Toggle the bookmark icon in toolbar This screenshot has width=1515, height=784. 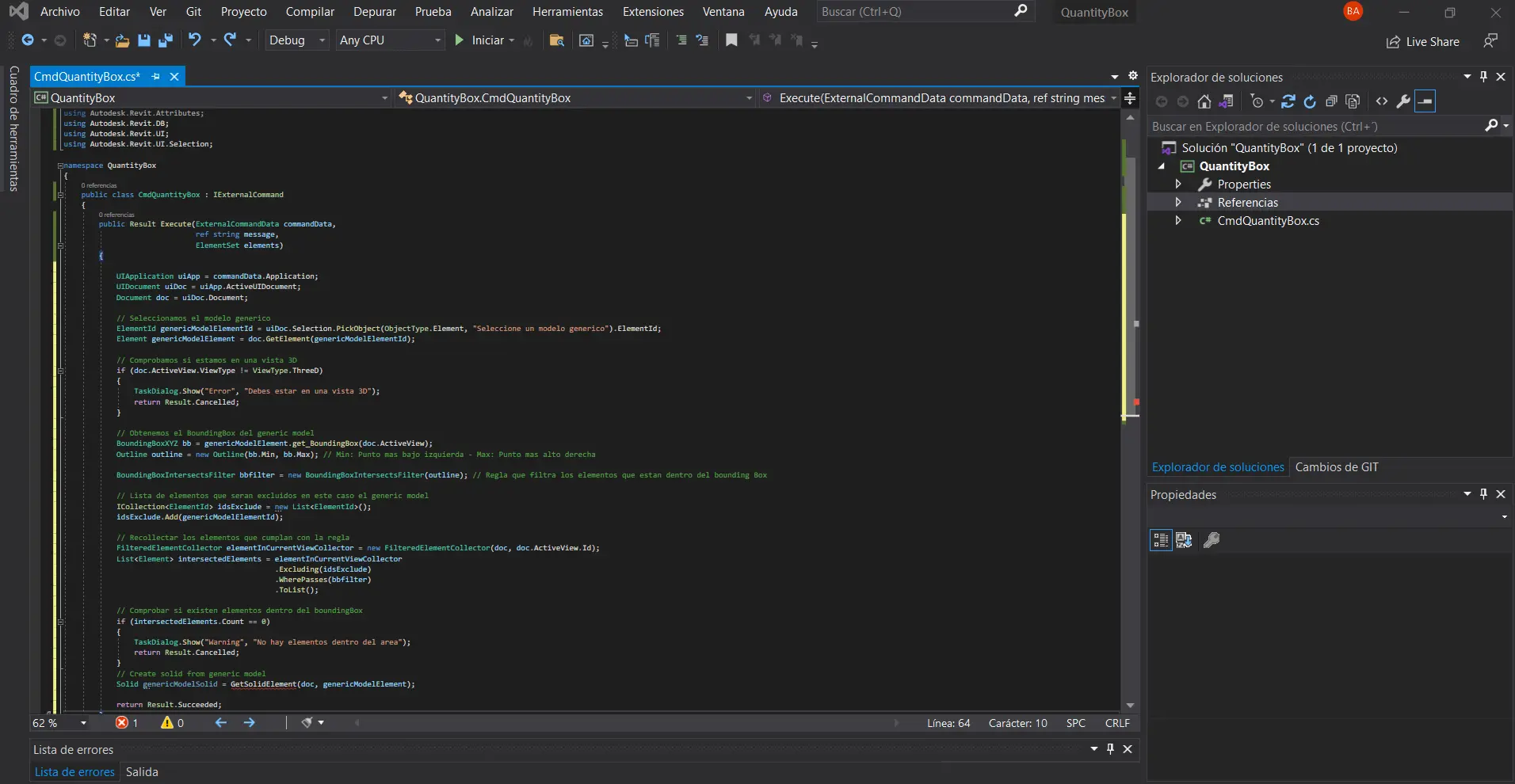(731, 40)
